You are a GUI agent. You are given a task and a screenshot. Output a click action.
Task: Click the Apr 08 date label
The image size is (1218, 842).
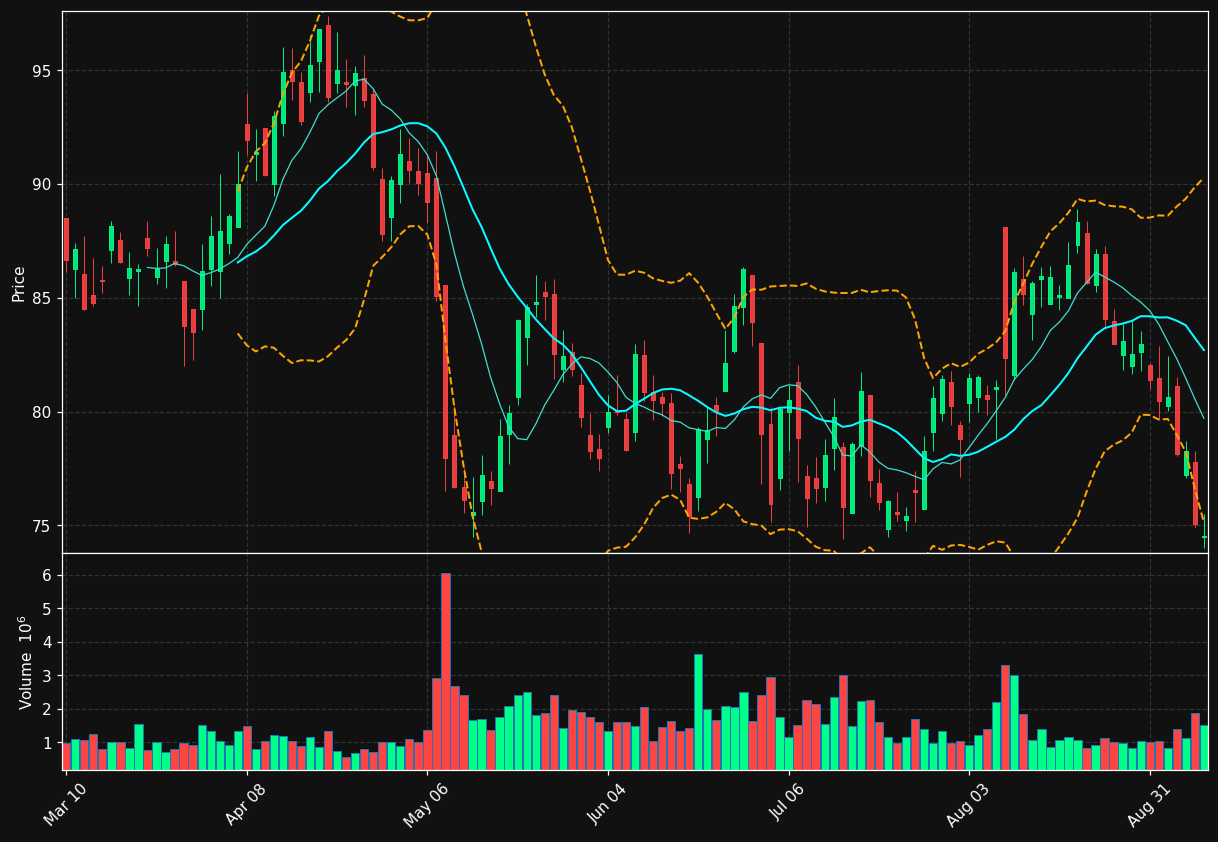click(x=245, y=803)
